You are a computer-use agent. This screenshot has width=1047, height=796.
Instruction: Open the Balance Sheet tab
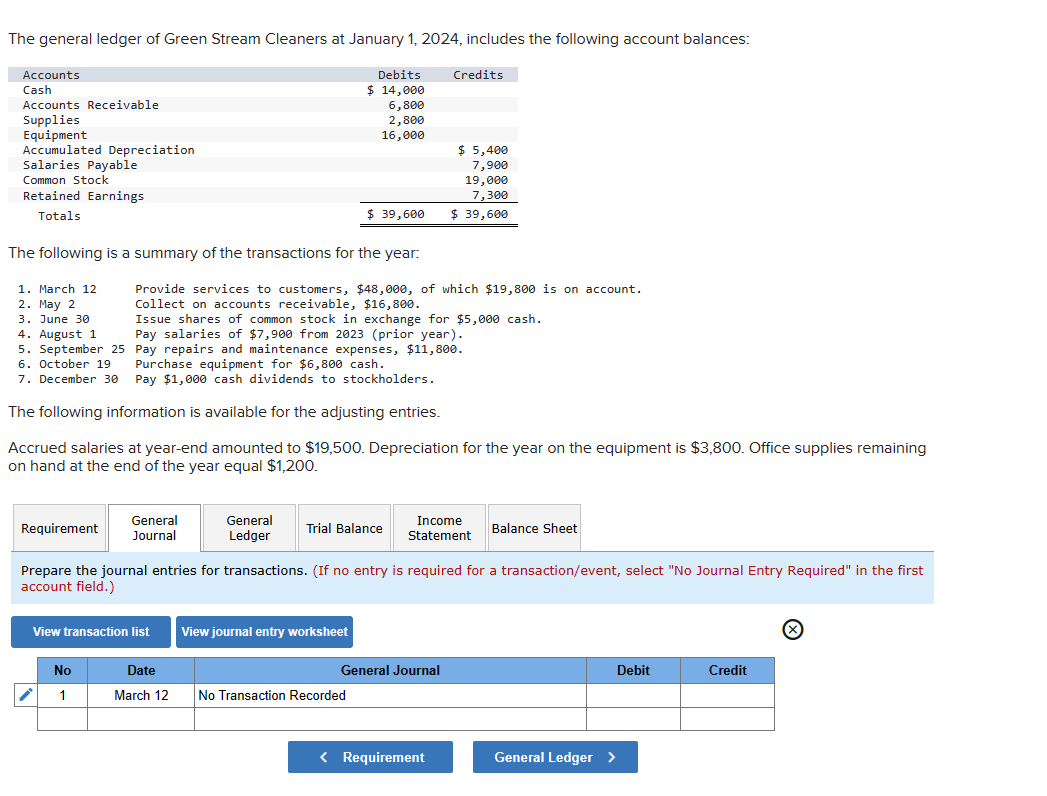[534, 528]
